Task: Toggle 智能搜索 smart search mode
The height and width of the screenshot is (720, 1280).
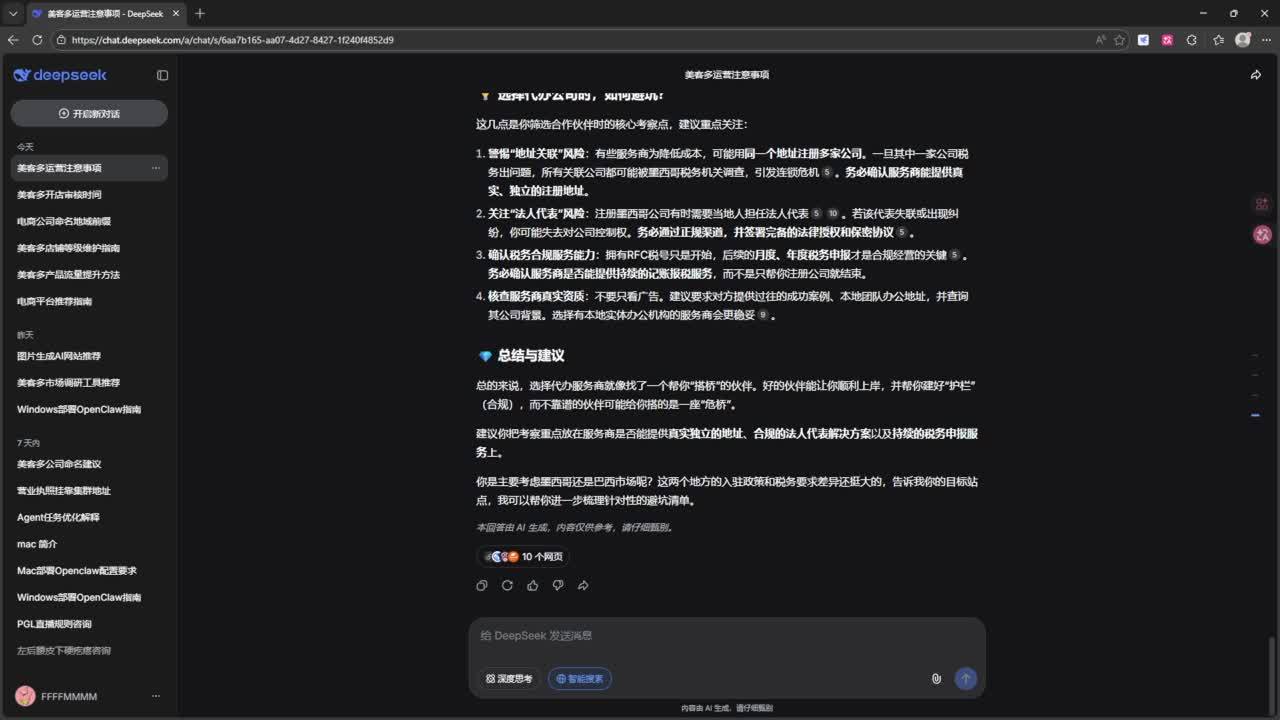Action: click(x=580, y=678)
